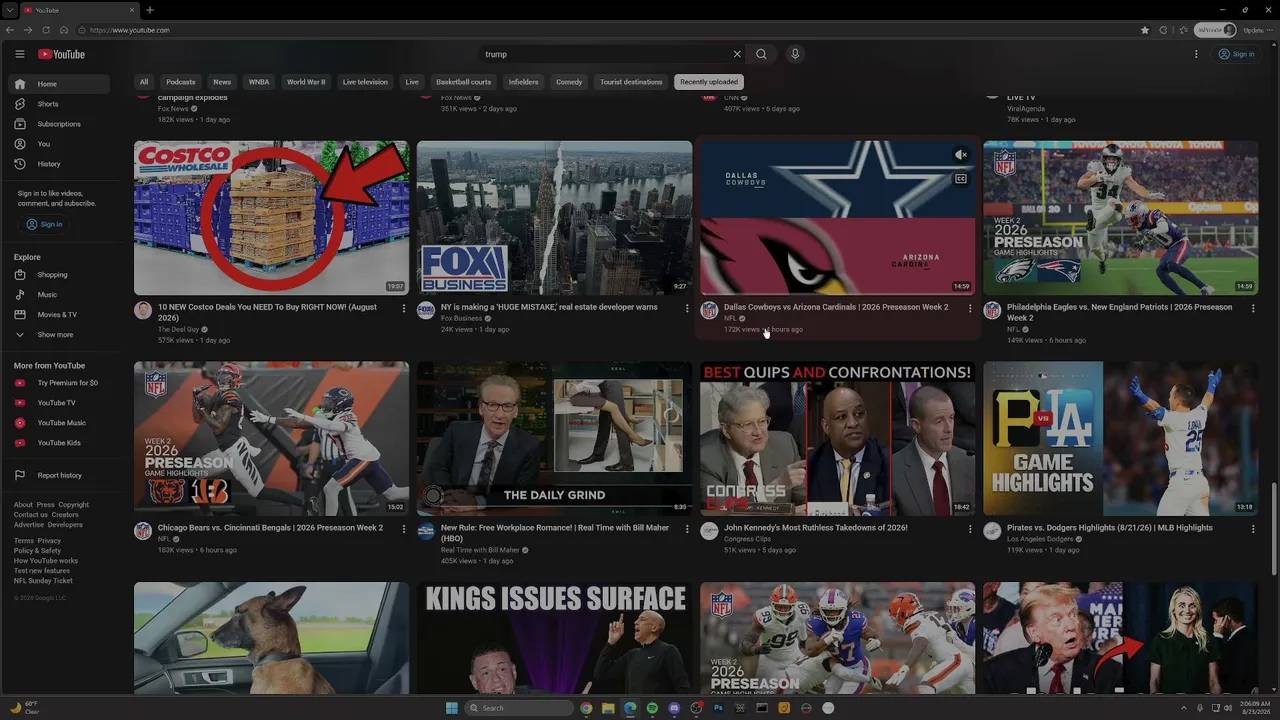This screenshot has height=720, width=1280.
Task: Open Shopping under Explore
Action: pyautogui.click(x=60, y=275)
